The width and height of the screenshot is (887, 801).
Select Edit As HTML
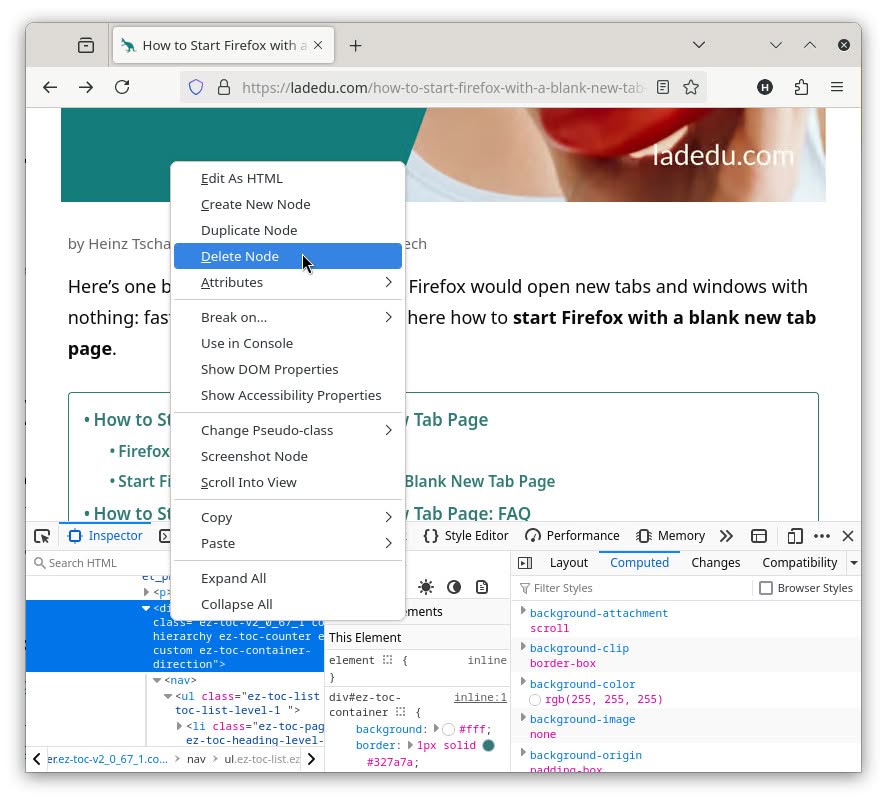[x=288, y=178]
